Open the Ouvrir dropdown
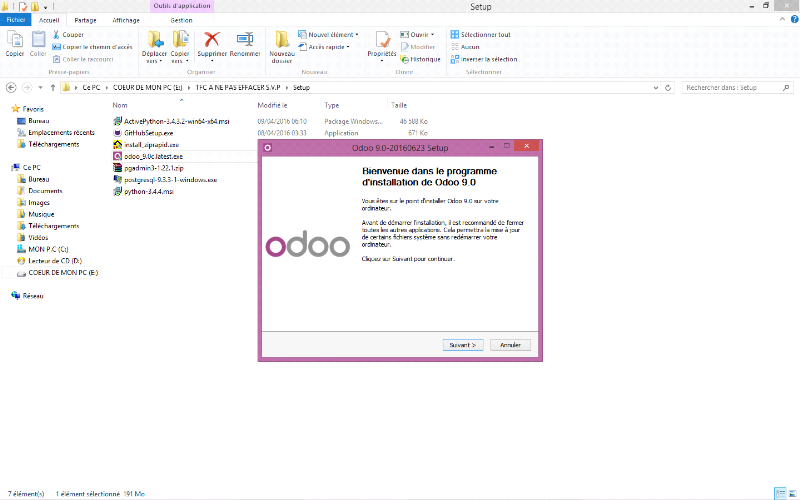Image resolution: width=800 pixels, height=500 pixels. (x=417, y=35)
